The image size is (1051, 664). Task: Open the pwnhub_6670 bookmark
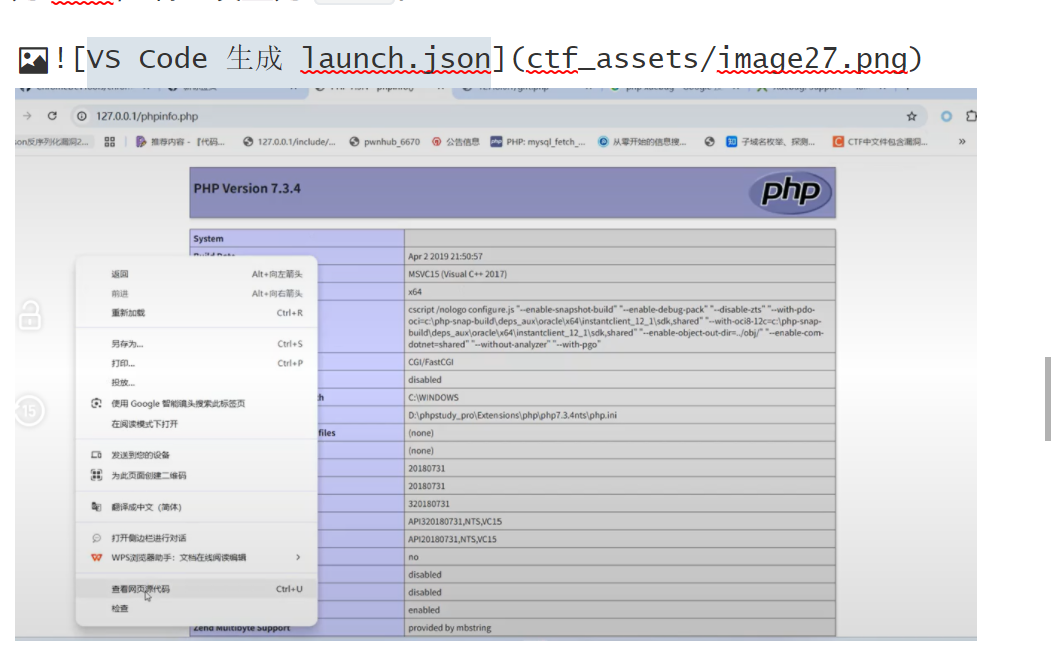pyautogui.click(x=385, y=141)
